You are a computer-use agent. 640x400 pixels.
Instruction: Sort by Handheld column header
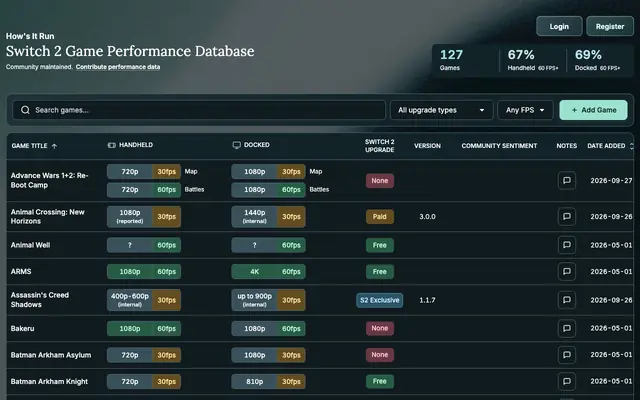pos(136,145)
